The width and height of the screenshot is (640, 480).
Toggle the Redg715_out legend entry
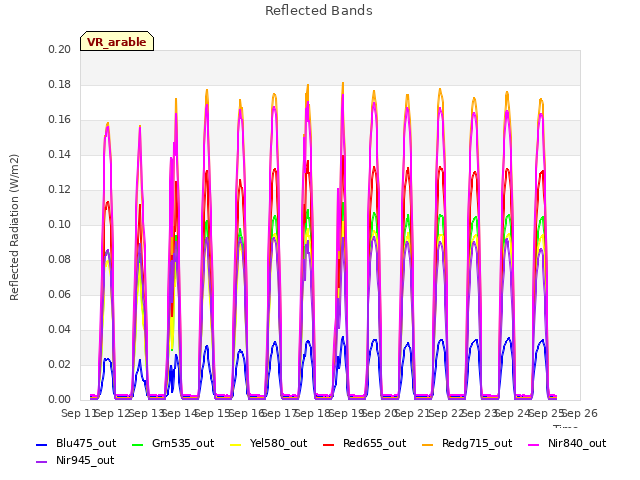point(467,443)
